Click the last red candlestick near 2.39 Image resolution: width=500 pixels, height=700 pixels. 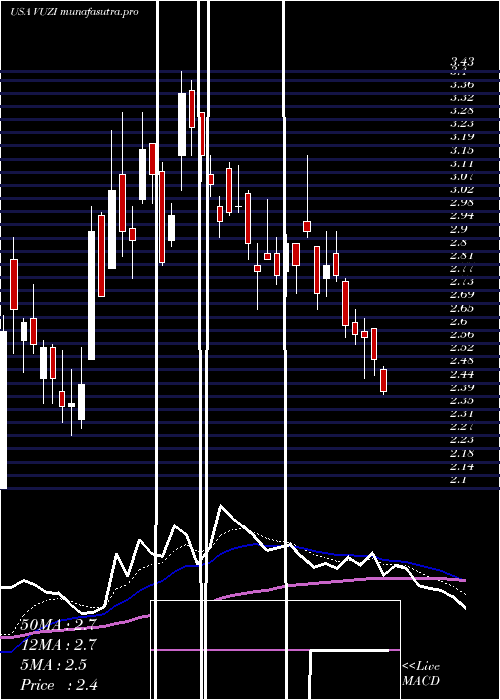point(383,380)
